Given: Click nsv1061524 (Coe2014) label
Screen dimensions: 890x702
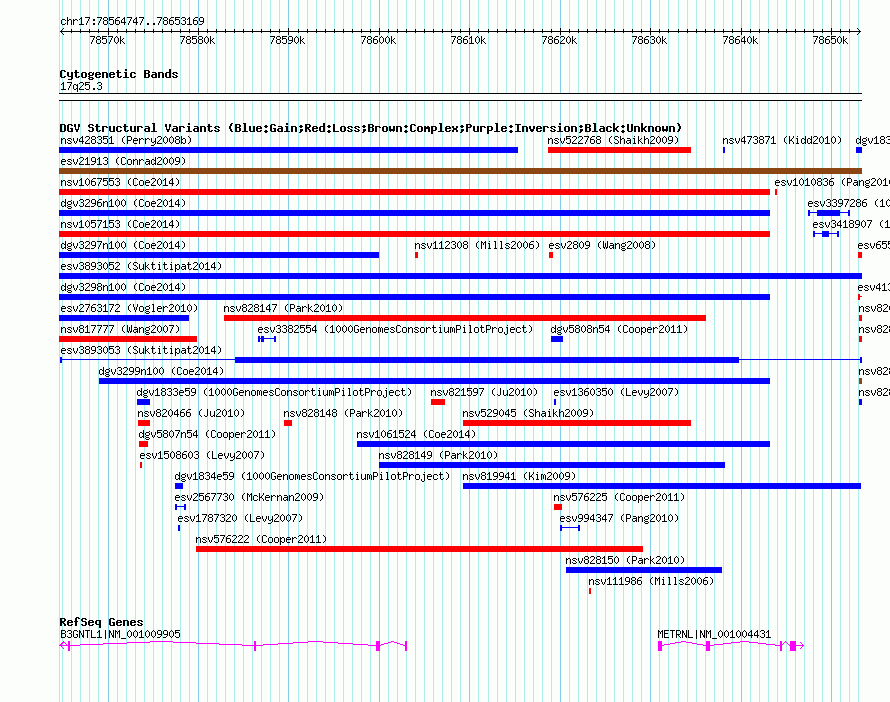Looking at the screenshot, I should 416,434.
